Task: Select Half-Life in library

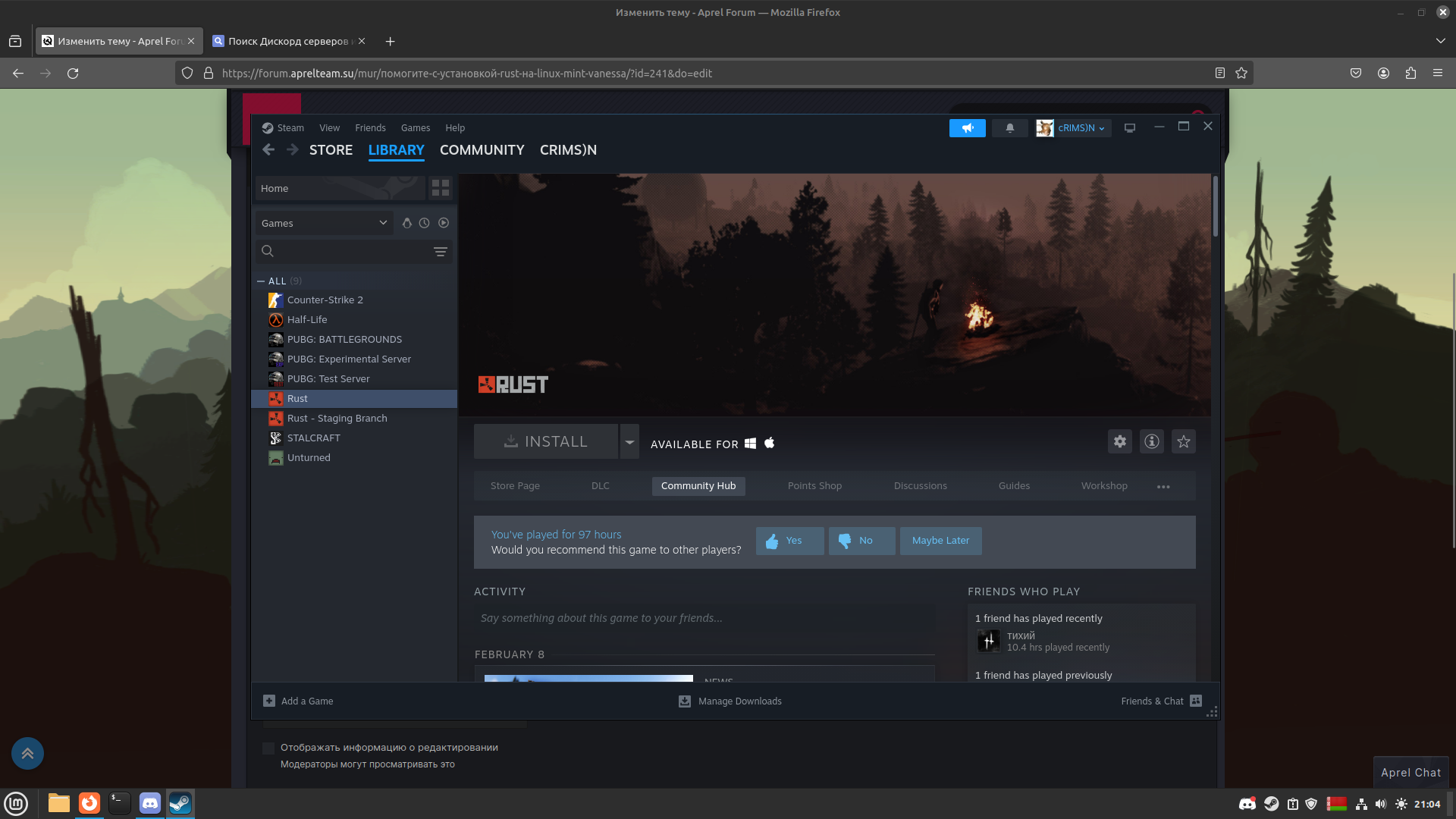Action: tap(355, 320)
